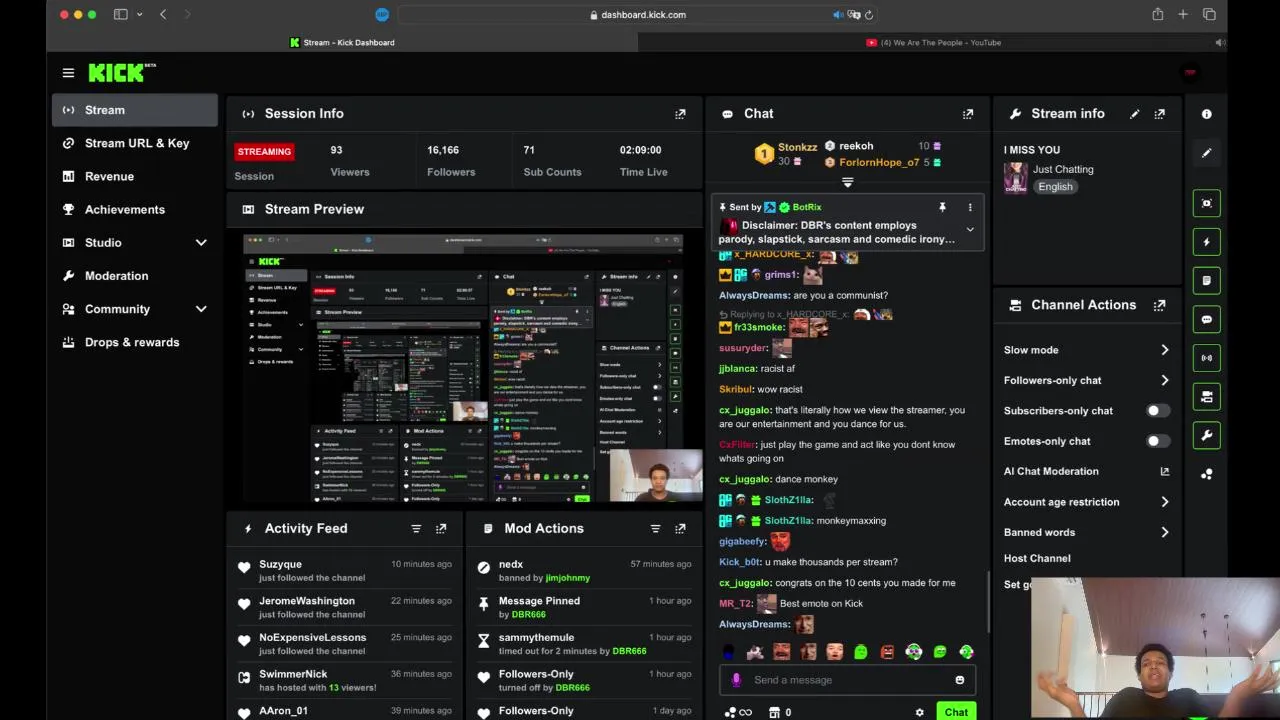Reload the page in Safari
Screen dimensions: 1280x720
click(868, 15)
